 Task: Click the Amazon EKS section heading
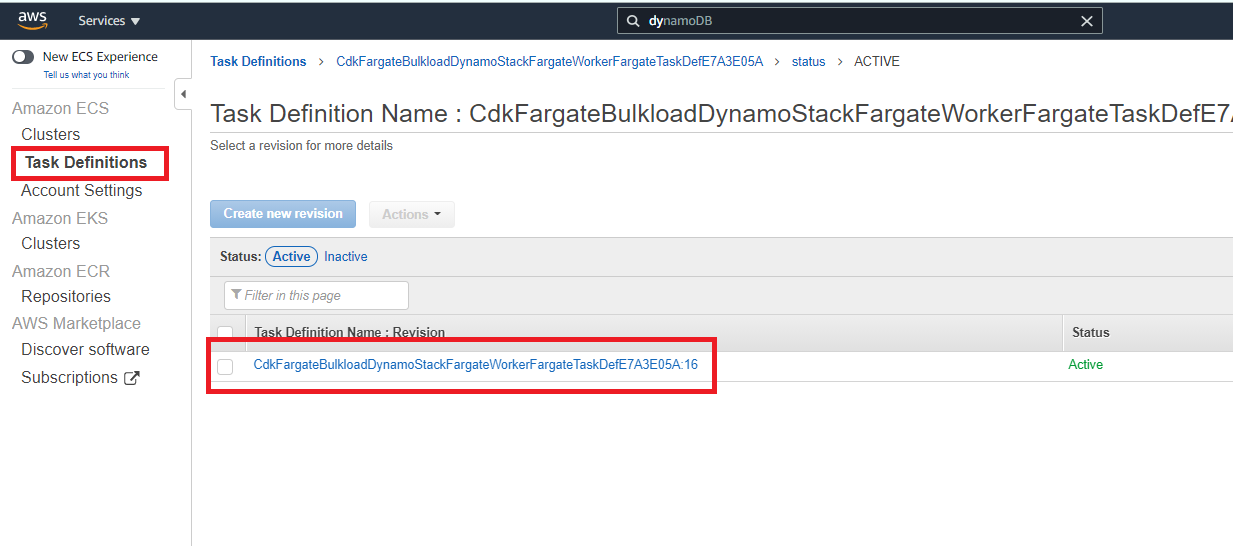point(60,218)
